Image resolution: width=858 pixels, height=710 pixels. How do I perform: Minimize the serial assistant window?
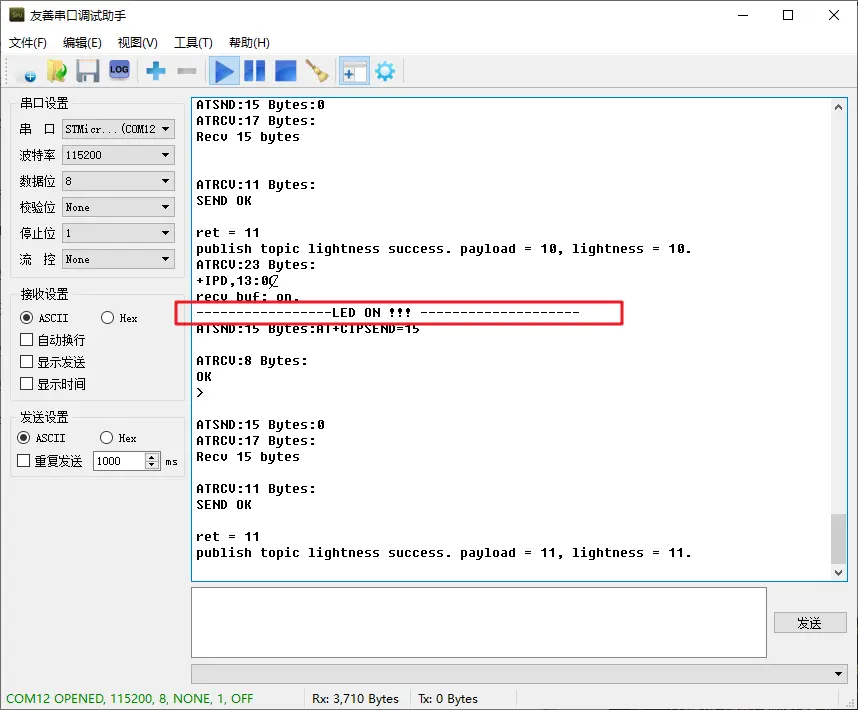[743, 15]
